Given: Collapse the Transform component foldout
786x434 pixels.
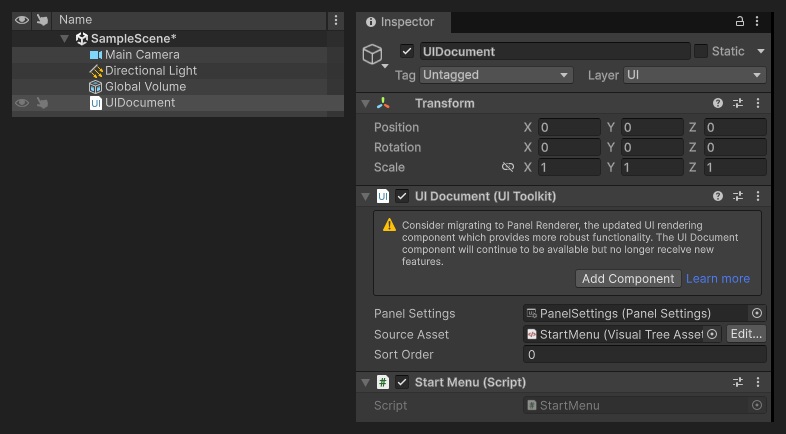Looking at the screenshot, I should coord(365,104).
